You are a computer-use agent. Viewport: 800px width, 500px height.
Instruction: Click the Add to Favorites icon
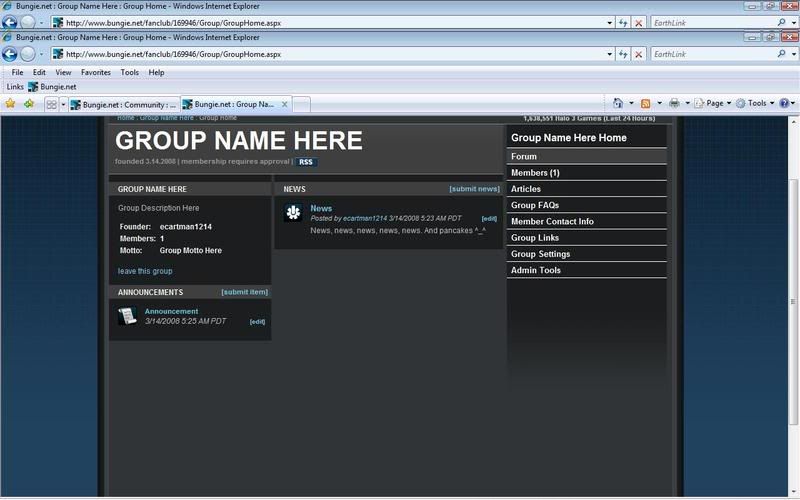29,103
